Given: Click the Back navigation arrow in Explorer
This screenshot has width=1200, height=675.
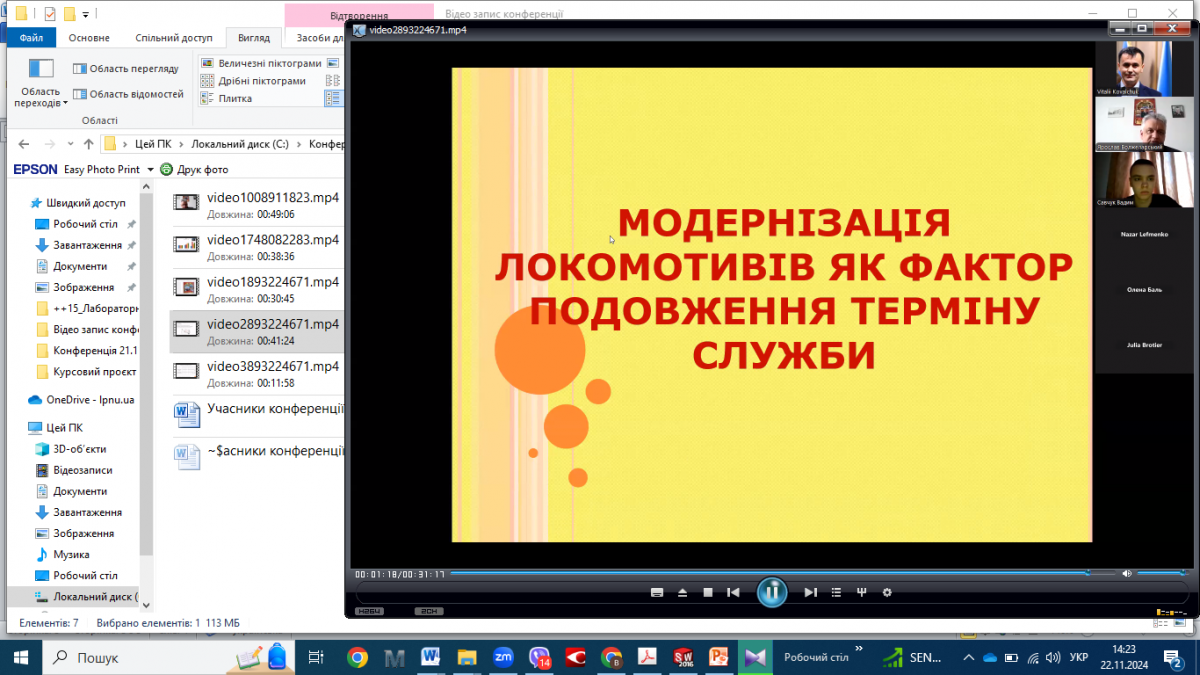Looking at the screenshot, I should tap(23, 144).
